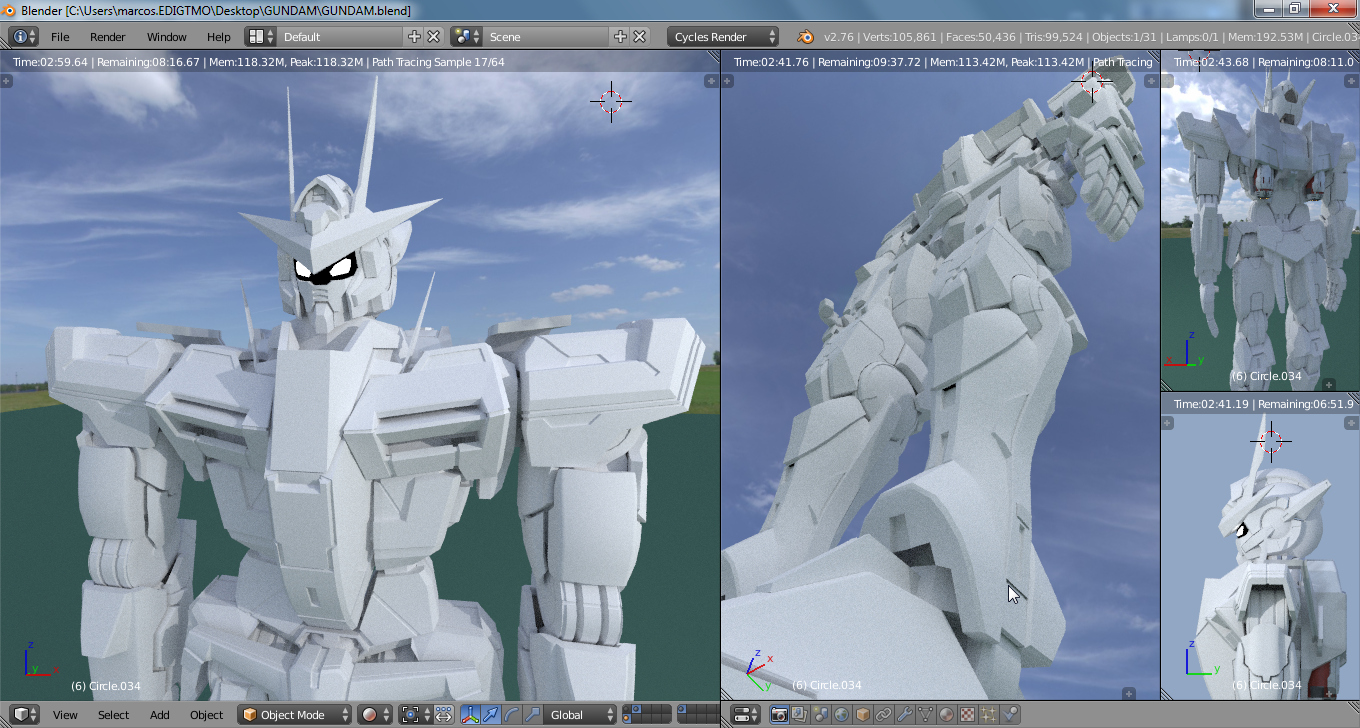Open the Material properties sphere tab

(x=947, y=715)
